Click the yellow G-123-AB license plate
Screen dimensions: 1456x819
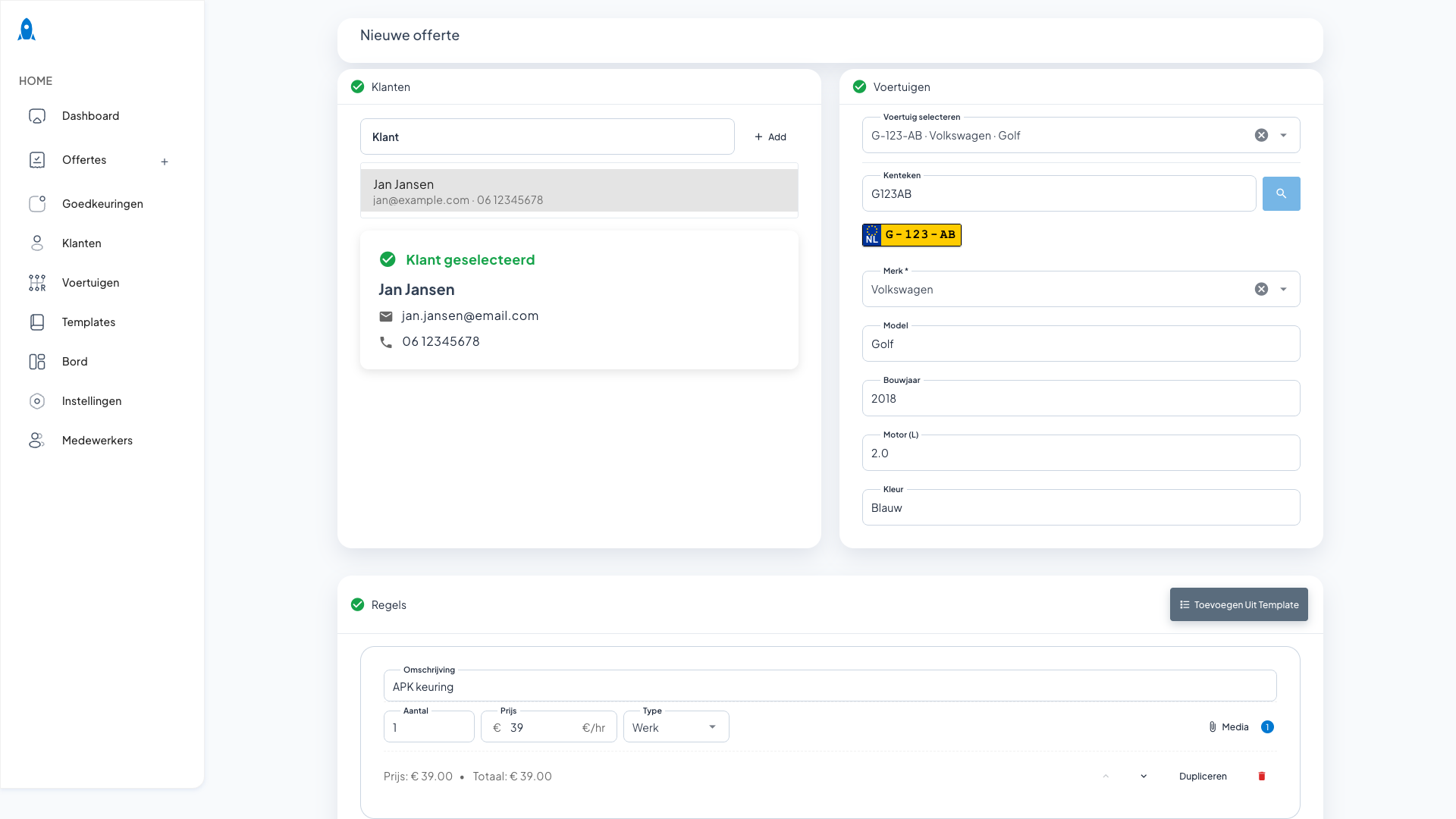[912, 235]
